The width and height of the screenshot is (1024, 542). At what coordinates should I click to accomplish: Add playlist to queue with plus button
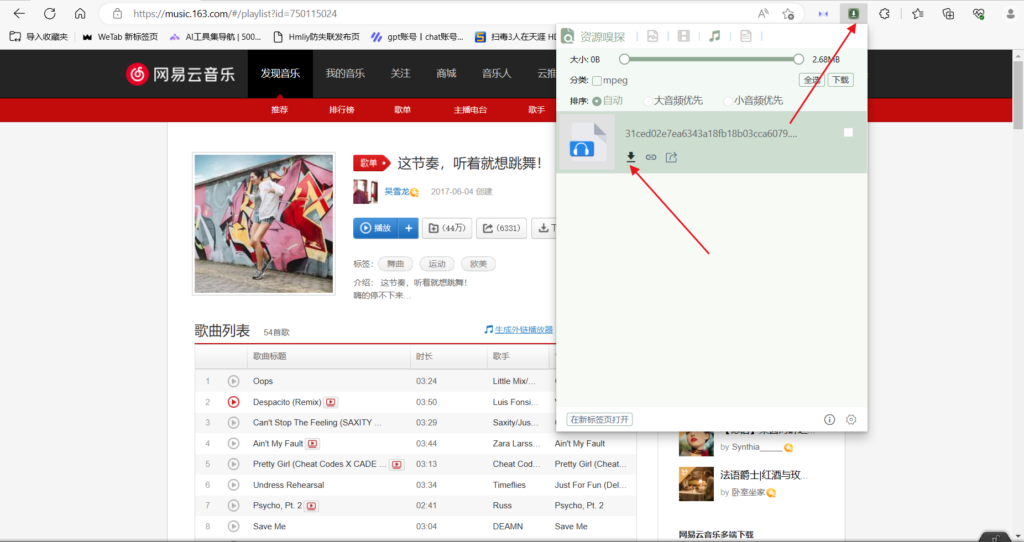click(x=409, y=228)
